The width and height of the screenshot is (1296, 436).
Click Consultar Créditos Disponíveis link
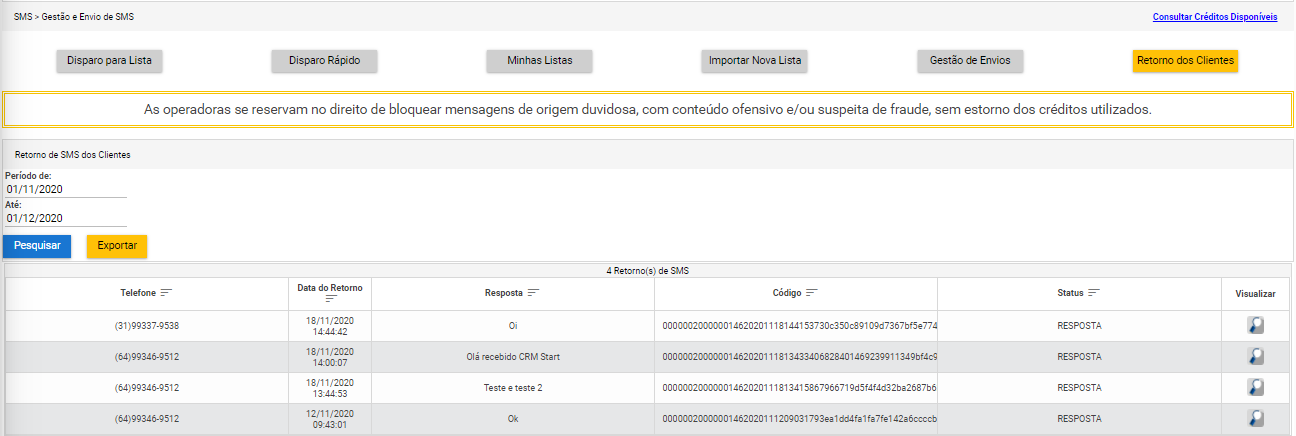coord(1215,17)
